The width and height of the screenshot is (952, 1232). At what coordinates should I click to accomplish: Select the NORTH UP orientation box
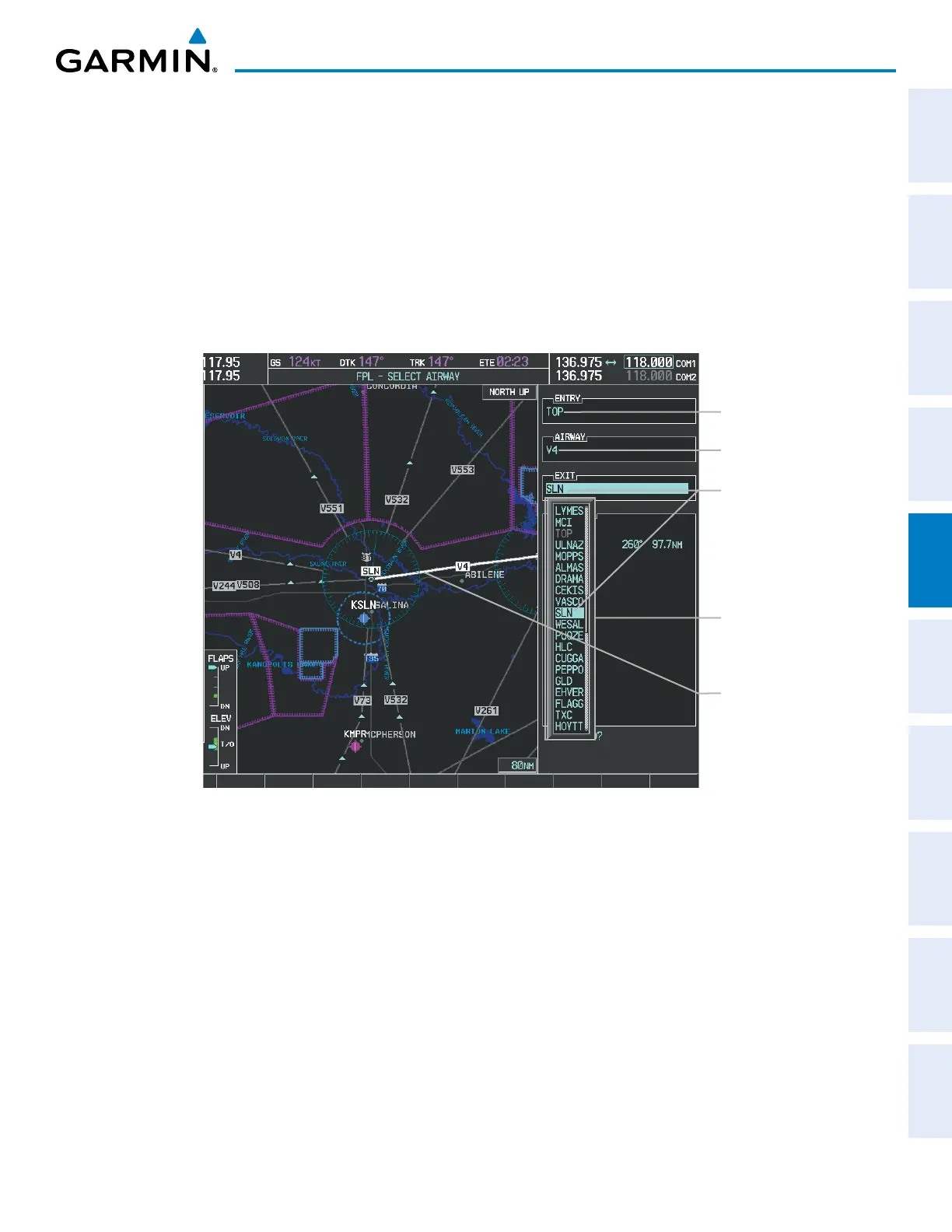(x=509, y=392)
